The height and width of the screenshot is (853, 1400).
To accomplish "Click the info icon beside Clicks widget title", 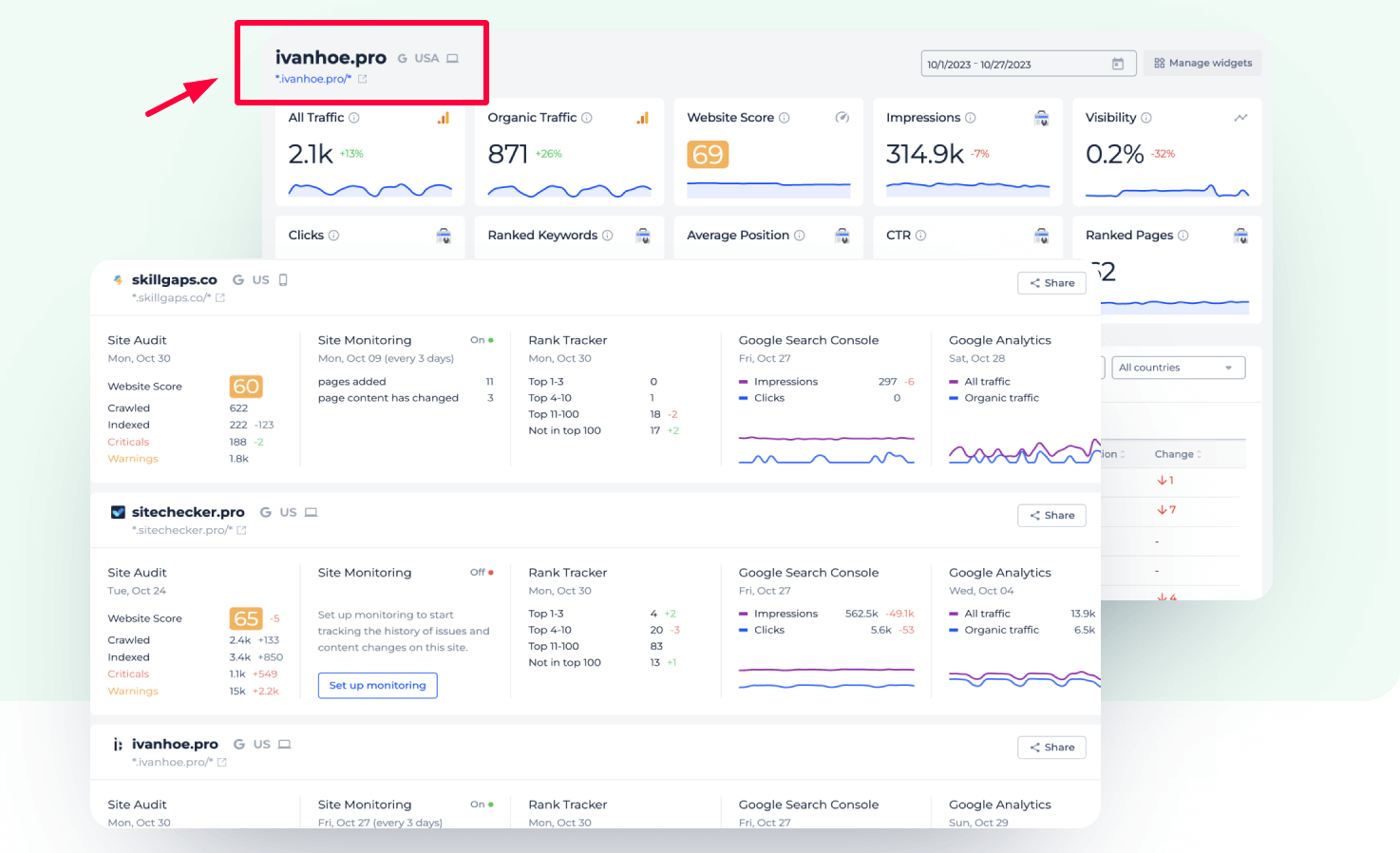I will point(334,236).
